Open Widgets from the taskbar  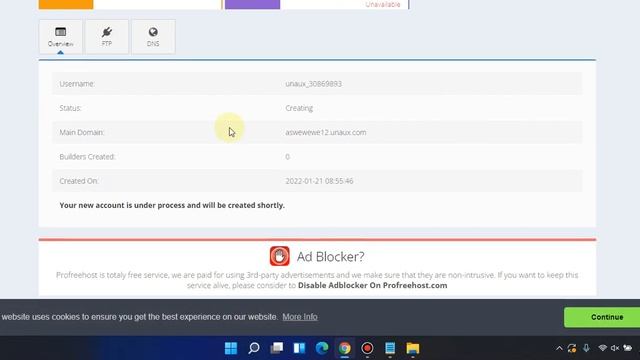pos(299,348)
